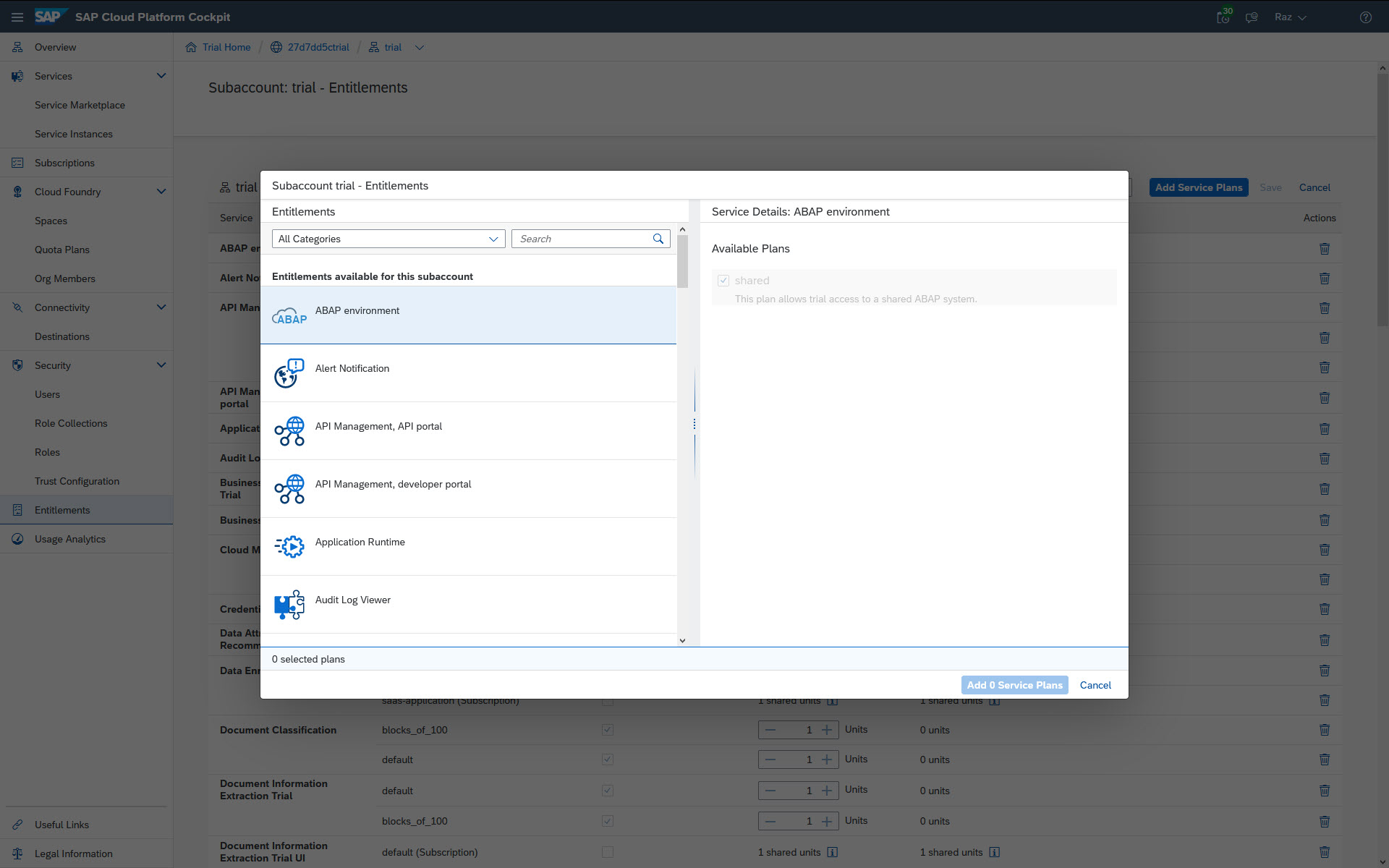The height and width of the screenshot is (868, 1389).
Task: Go to Spaces in sidebar
Action: pos(51,221)
